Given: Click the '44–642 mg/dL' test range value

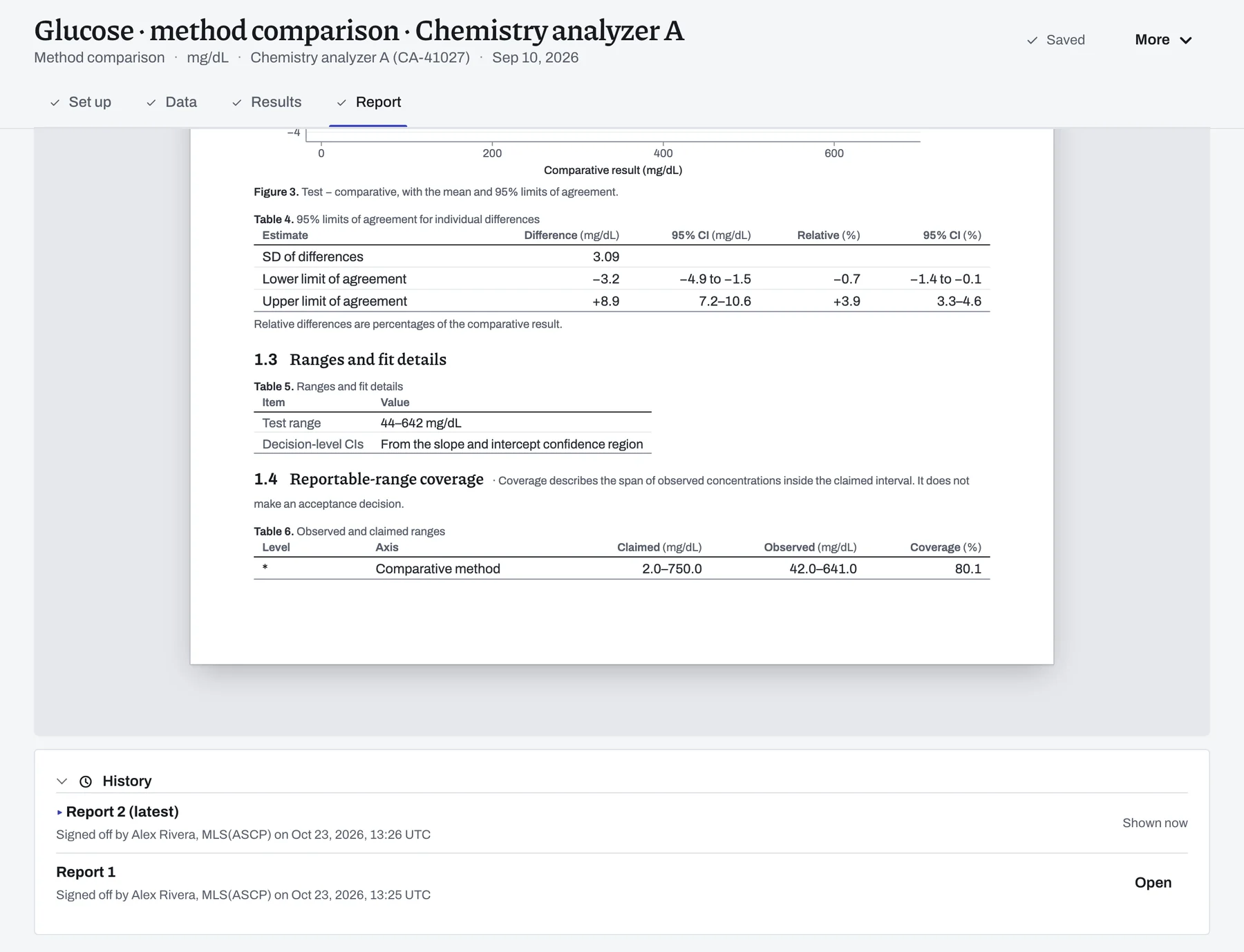Looking at the screenshot, I should [421, 423].
